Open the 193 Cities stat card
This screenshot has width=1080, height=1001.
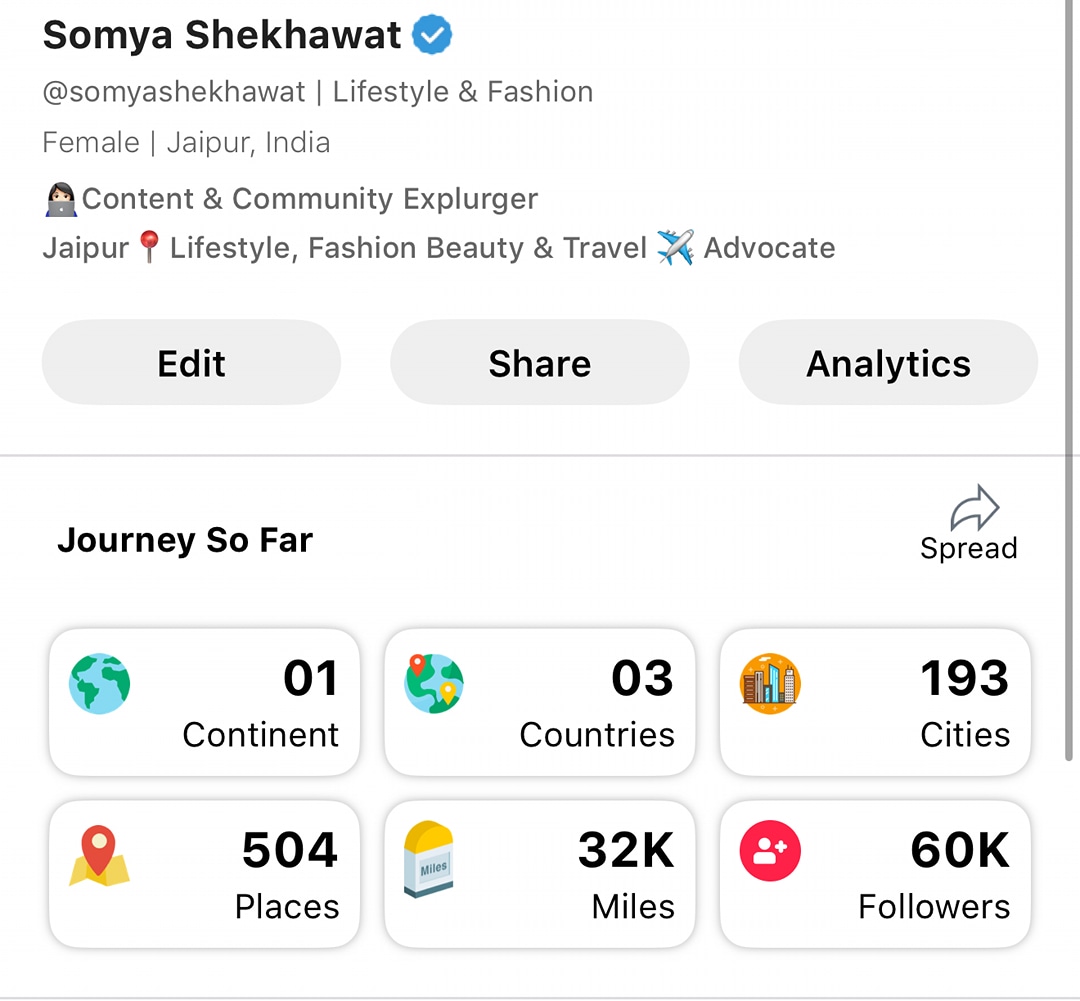click(875, 702)
